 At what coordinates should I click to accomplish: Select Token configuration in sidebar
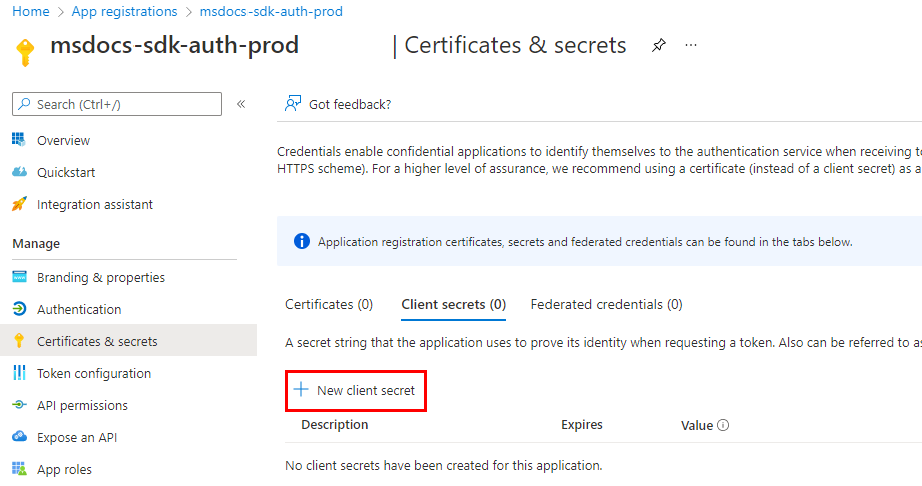[x=94, y=373]
